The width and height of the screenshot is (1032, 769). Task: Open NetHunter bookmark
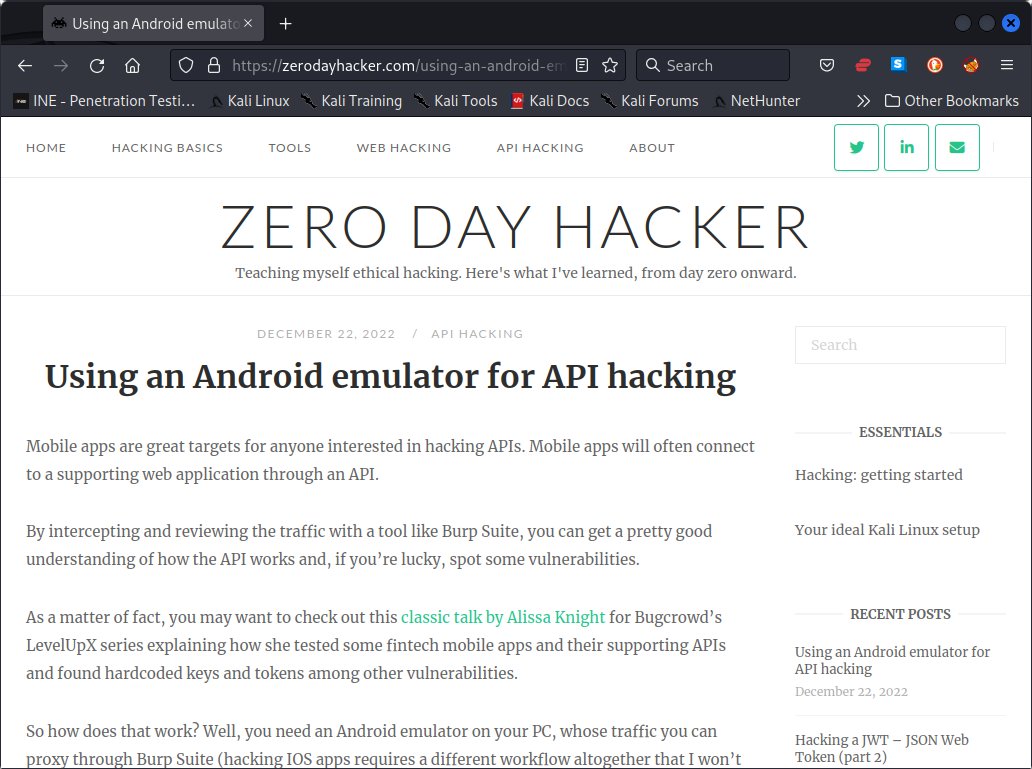756,101
